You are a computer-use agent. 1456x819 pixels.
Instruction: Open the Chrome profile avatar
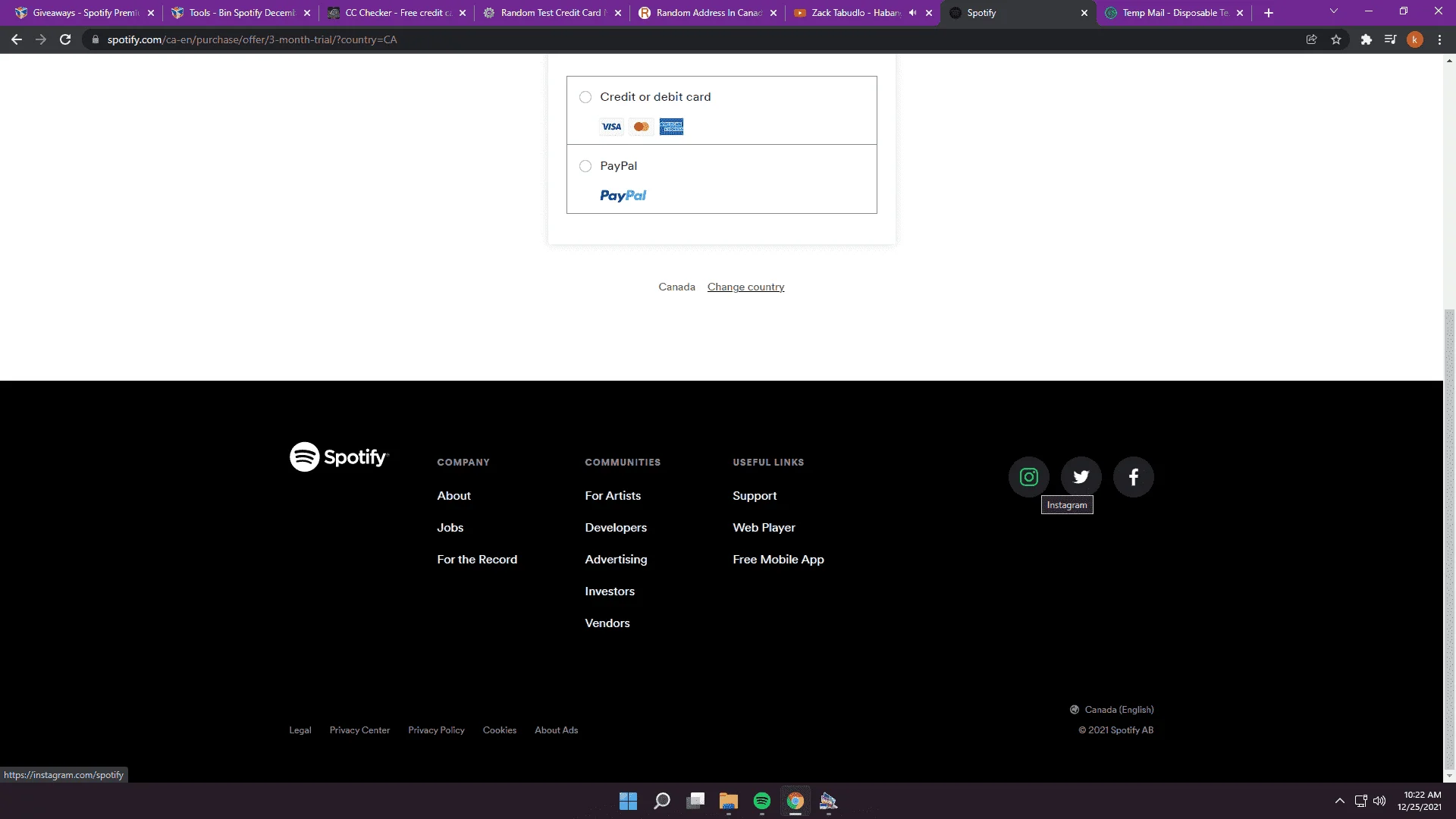[1414, 39]
